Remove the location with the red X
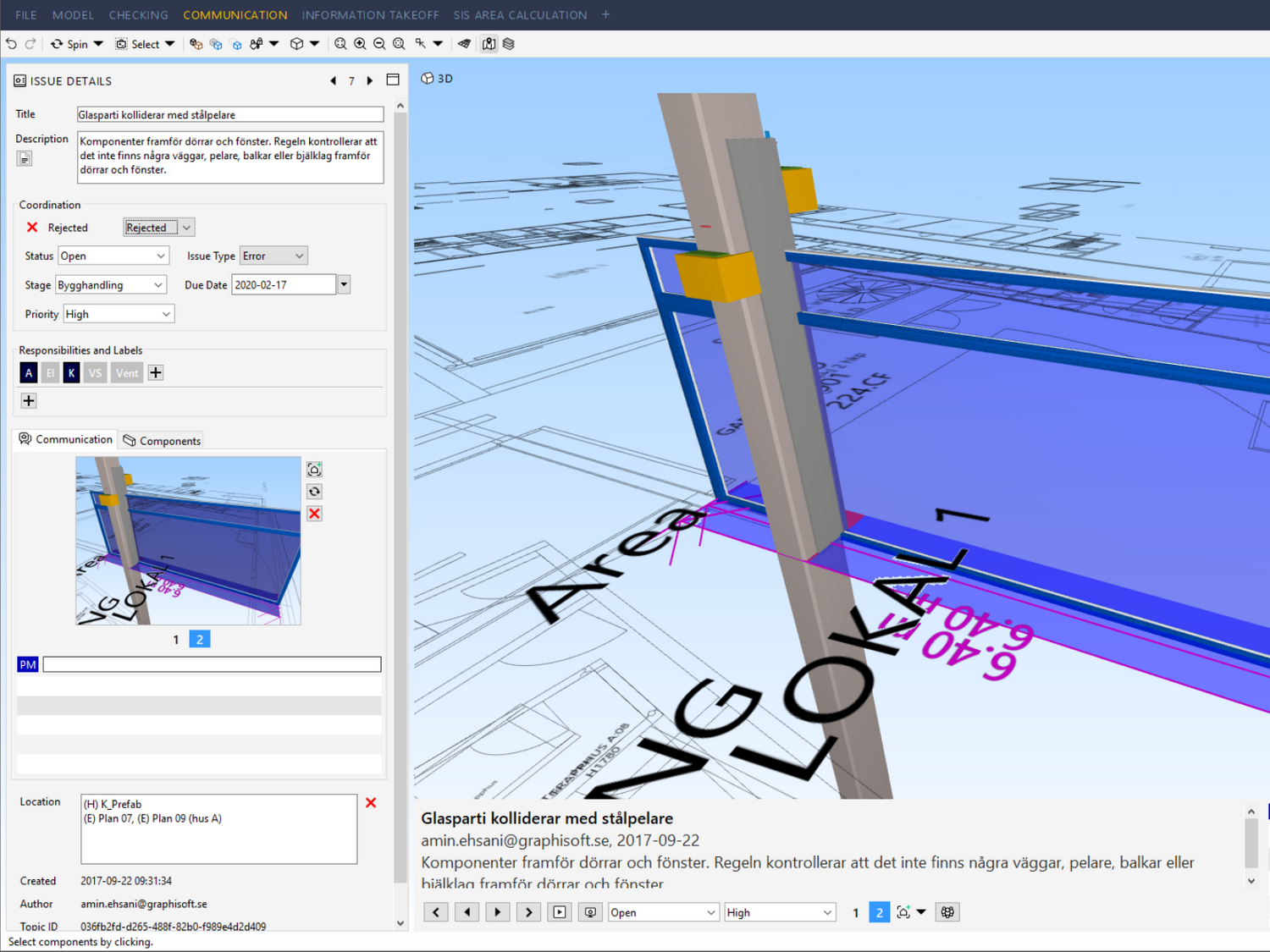Image resolution: width=1270 pixels, height=952 pixels. pos(371,803)
